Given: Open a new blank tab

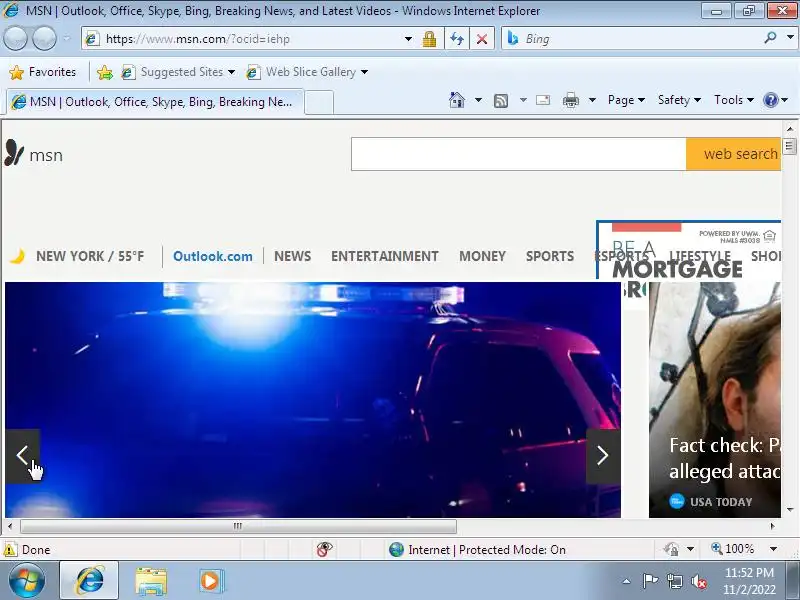Looking at the screenshot, I should (319, 103).
